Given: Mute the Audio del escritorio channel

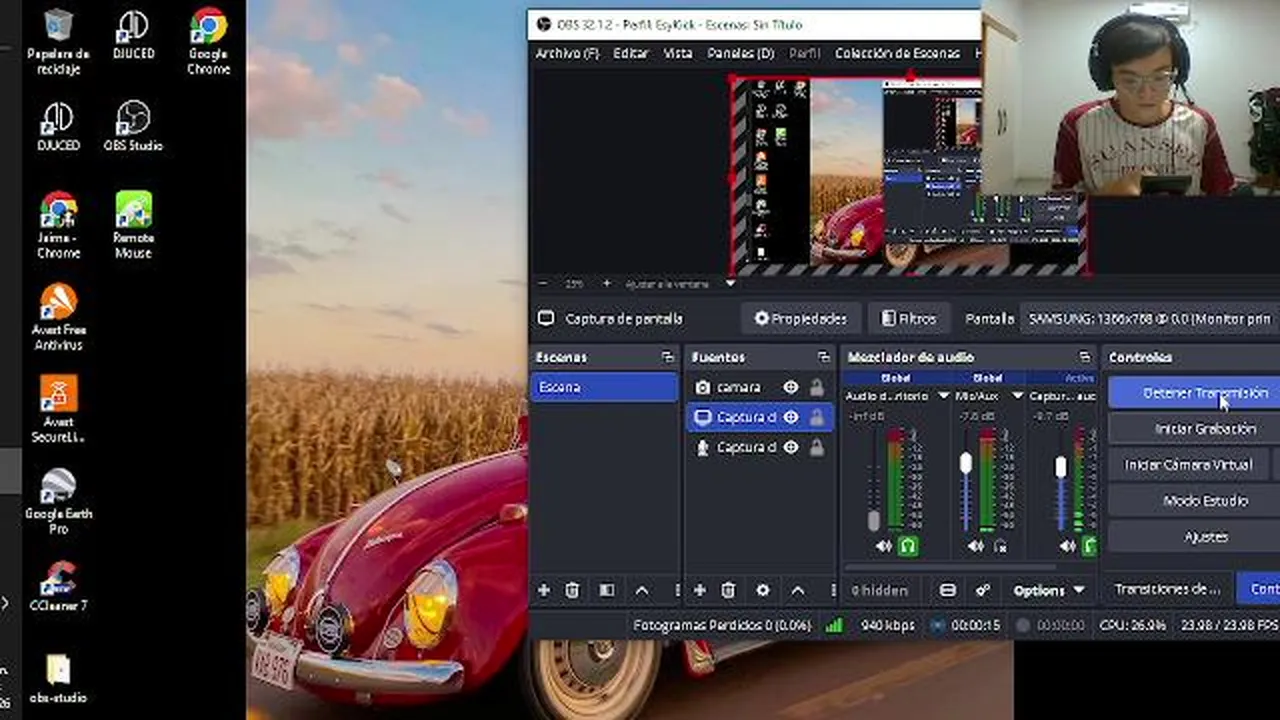Looking at the screenshot, I should 883,546.
